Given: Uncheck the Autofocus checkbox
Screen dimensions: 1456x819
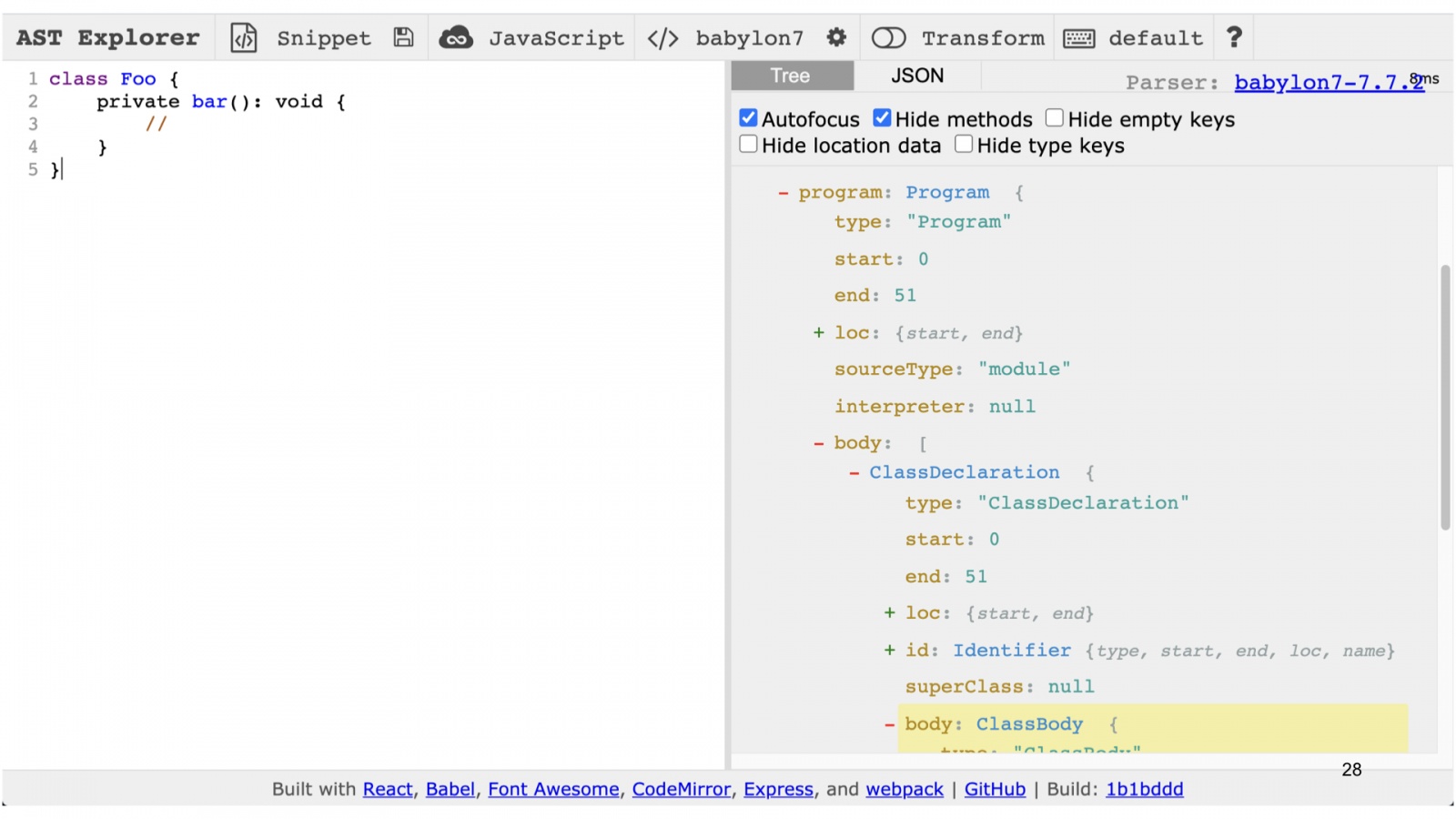Looking at the screenshot, I should [x=749, y=118].
